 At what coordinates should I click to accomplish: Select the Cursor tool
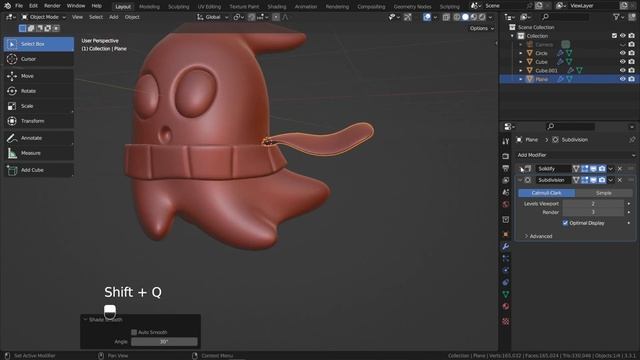coord(39,59)
